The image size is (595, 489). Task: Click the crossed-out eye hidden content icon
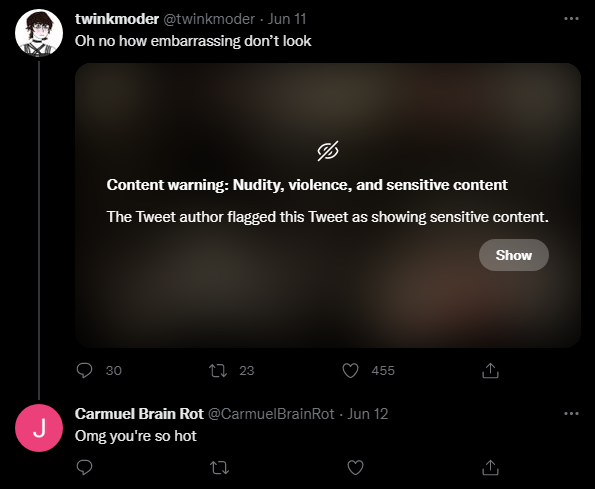click(x=328, y=151)
